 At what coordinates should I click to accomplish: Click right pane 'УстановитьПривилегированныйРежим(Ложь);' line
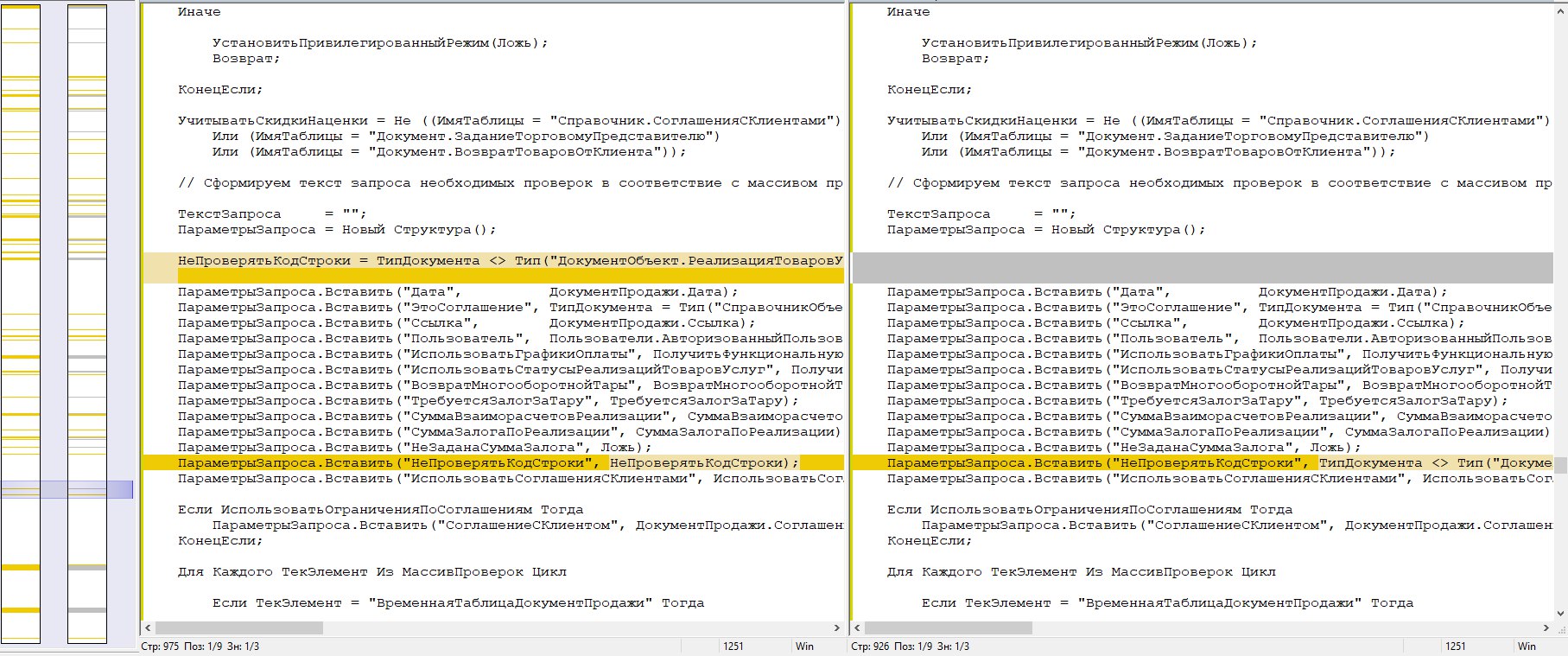coord(1089,43)
